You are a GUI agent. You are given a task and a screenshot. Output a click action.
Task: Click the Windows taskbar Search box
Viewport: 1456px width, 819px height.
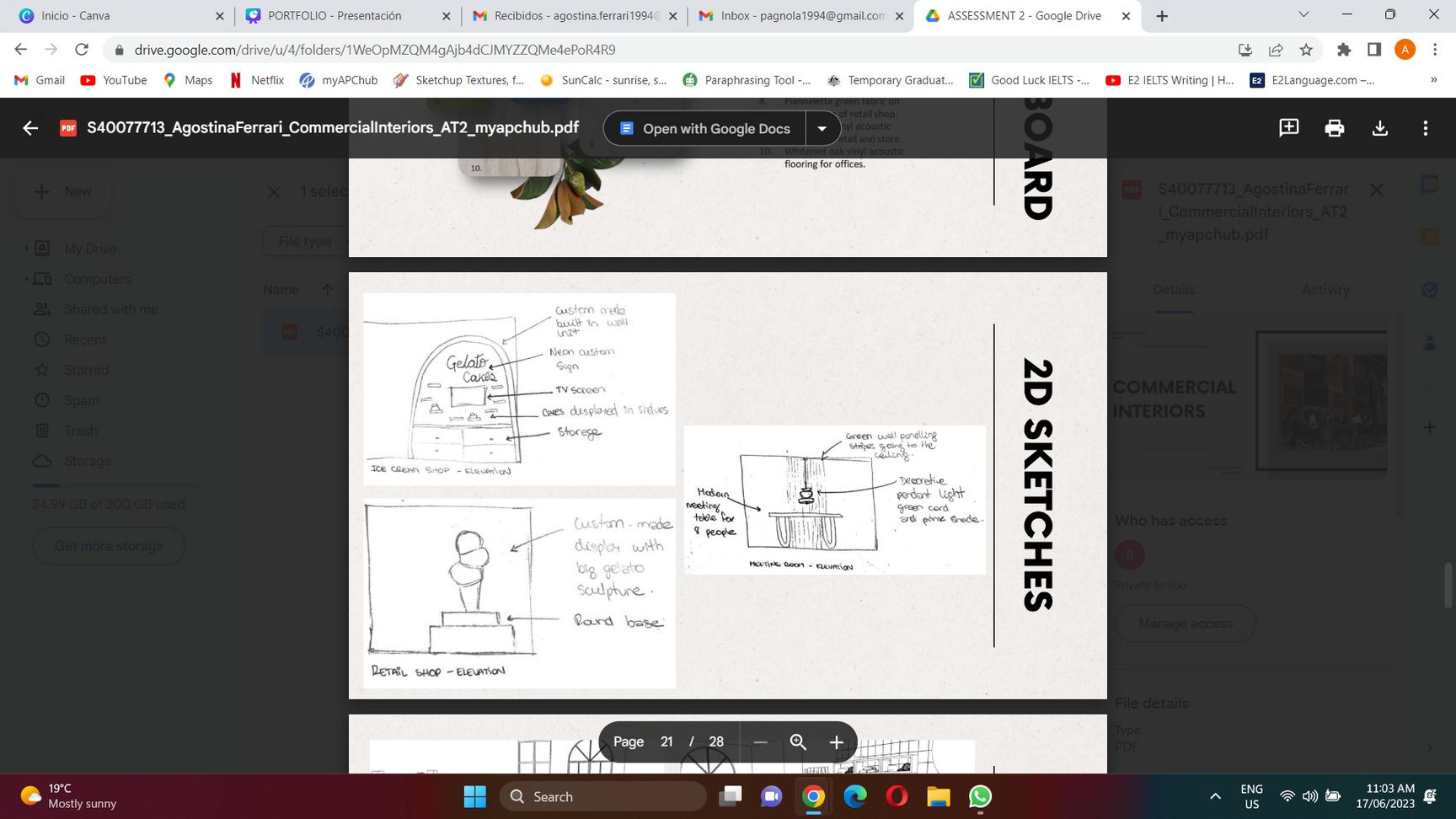click(x=603, y=796)
